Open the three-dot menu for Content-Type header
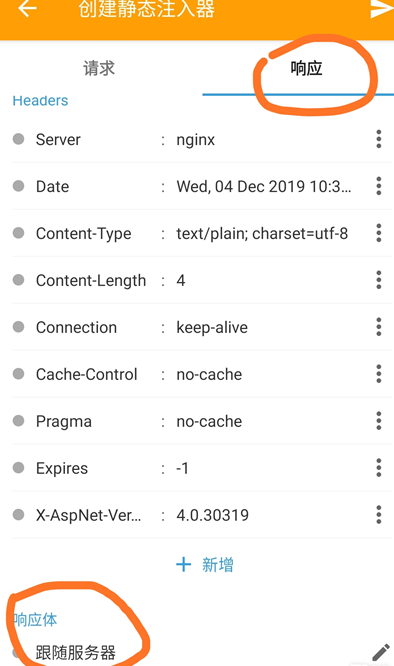The height and width of the screenshot is (666, 394). point(379,233)
